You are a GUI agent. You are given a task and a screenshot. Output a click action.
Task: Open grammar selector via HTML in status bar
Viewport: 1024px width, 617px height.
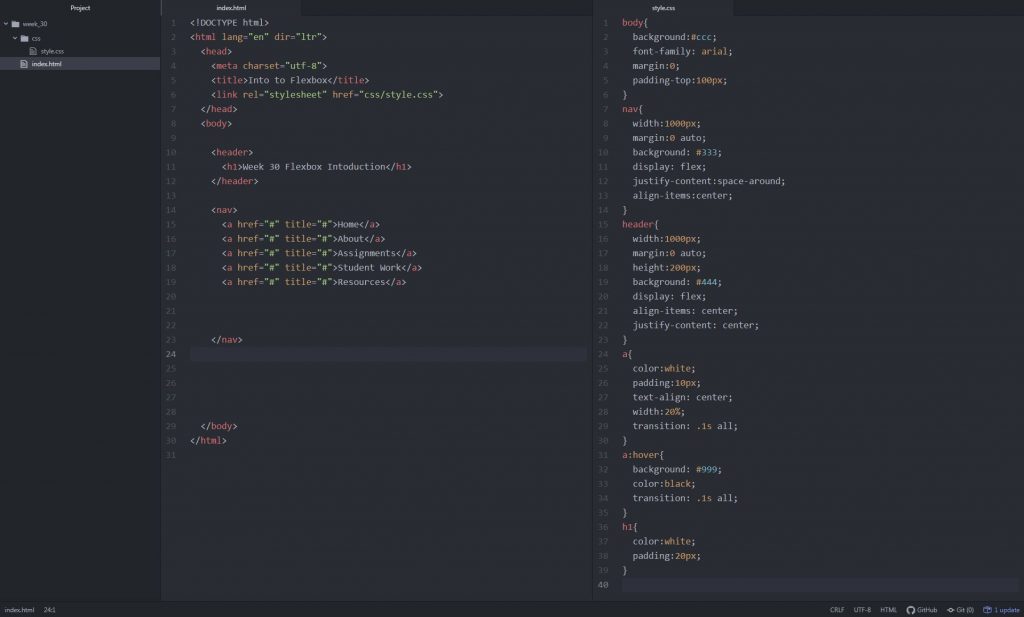[x=888, y=610]
